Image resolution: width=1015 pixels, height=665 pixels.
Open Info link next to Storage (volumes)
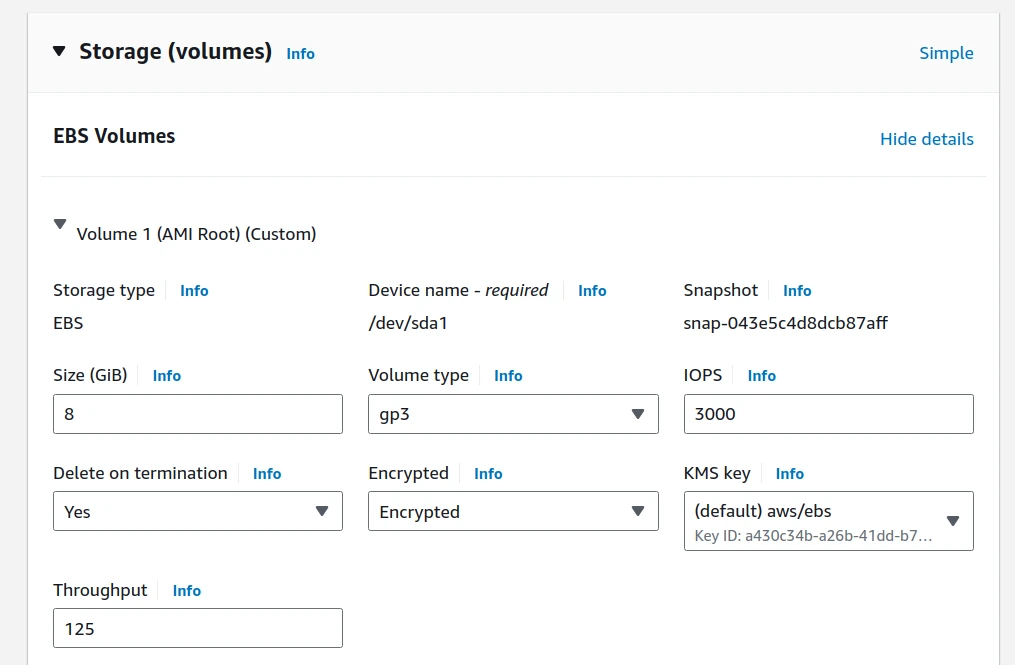point(300,54)
